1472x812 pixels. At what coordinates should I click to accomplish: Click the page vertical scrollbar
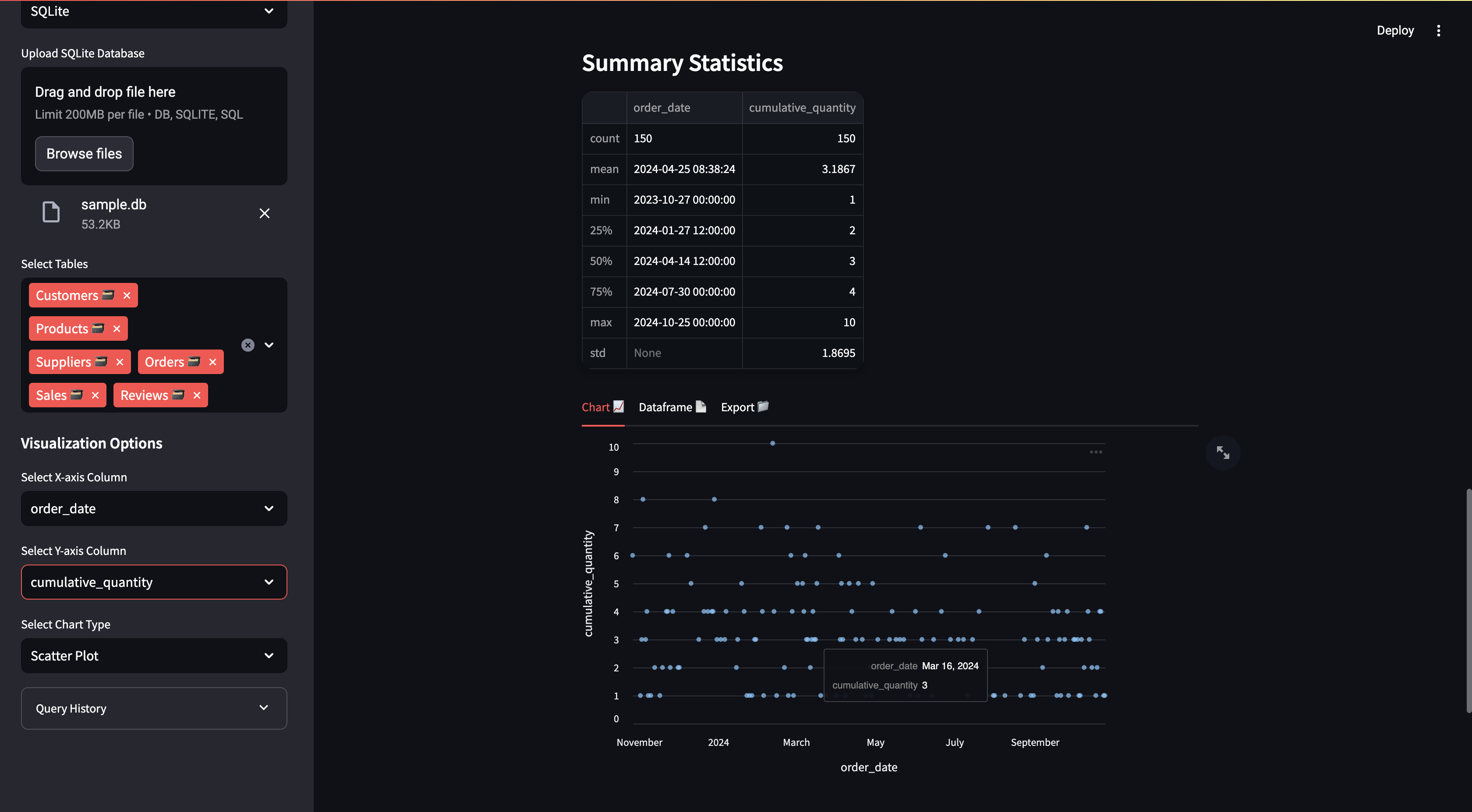coord(1468,600)
